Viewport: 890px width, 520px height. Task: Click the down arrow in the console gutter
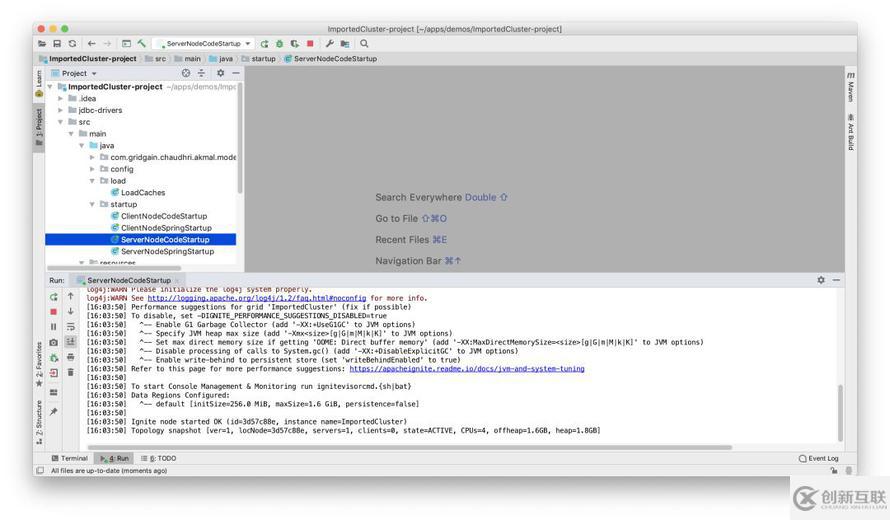70,311
